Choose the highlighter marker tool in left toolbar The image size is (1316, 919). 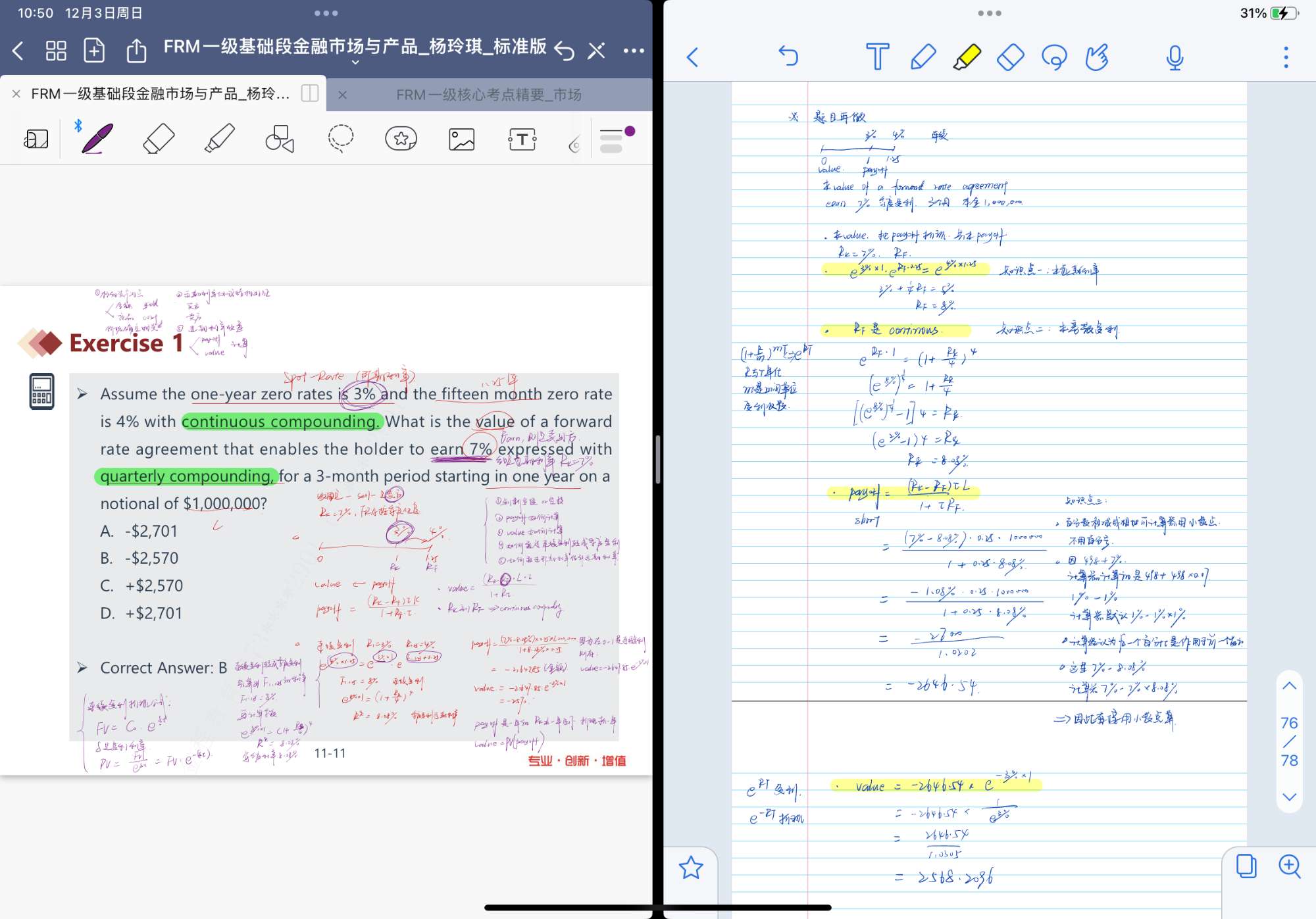(219, 139)
